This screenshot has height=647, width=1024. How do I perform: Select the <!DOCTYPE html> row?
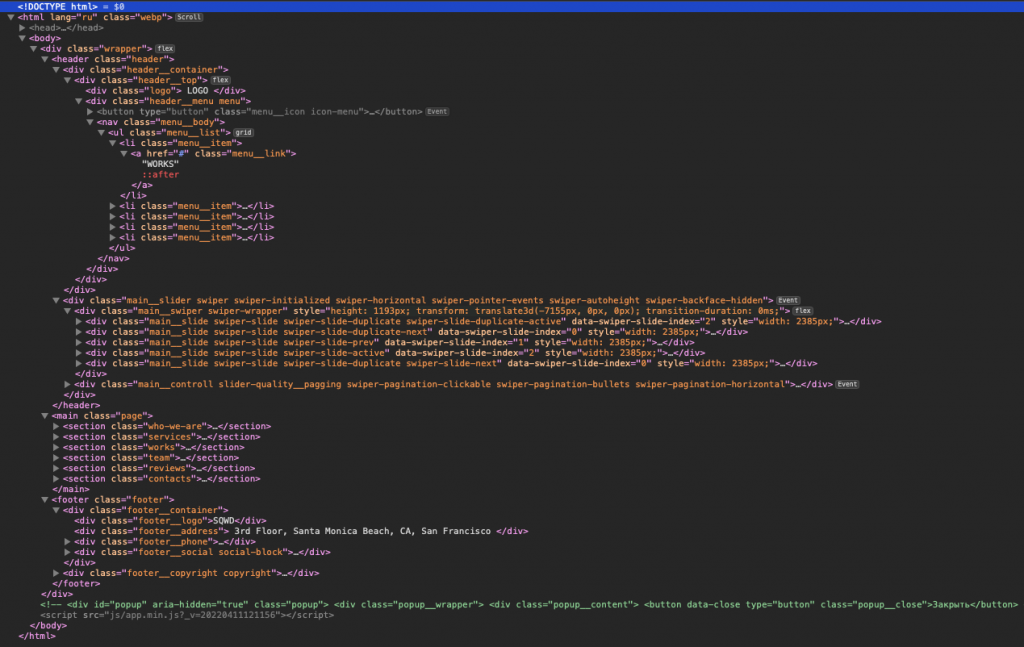coord(512,6)
